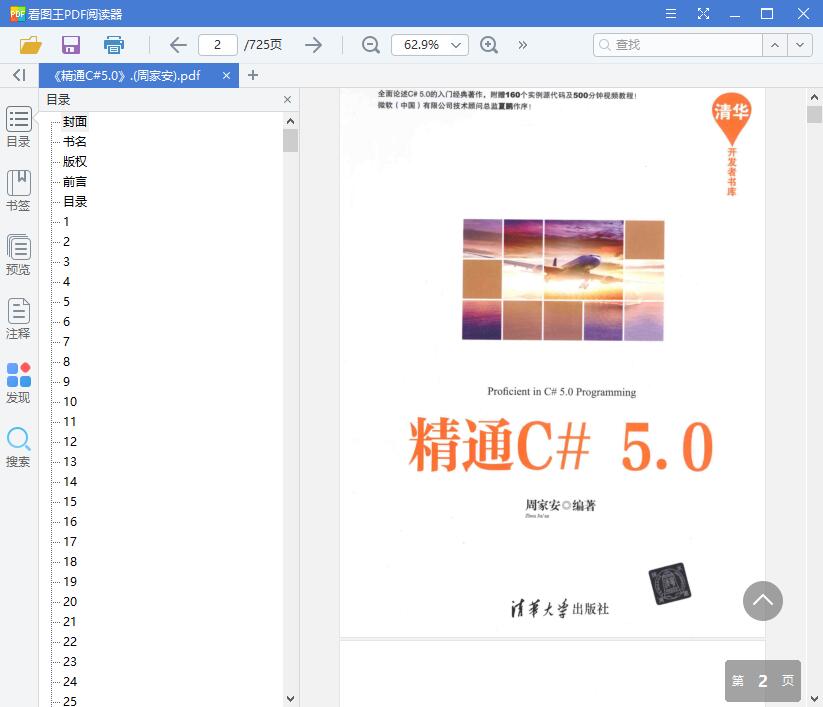Viewport: 823px width, 707px height.
Task: Close the 目录 outline panel
Action: [287, 100]
